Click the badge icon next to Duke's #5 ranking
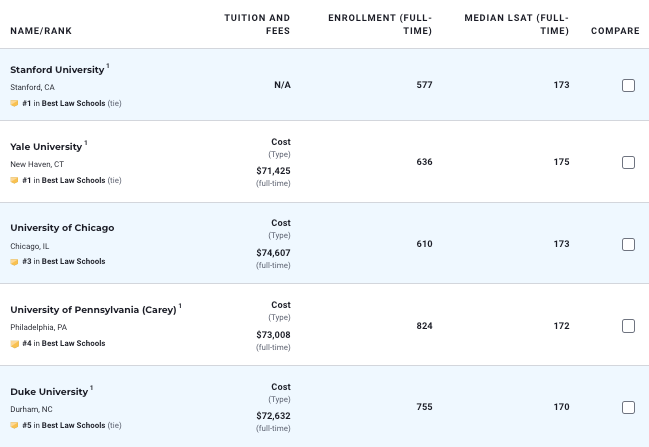This screenshot has height=447, width=649. 14,425
